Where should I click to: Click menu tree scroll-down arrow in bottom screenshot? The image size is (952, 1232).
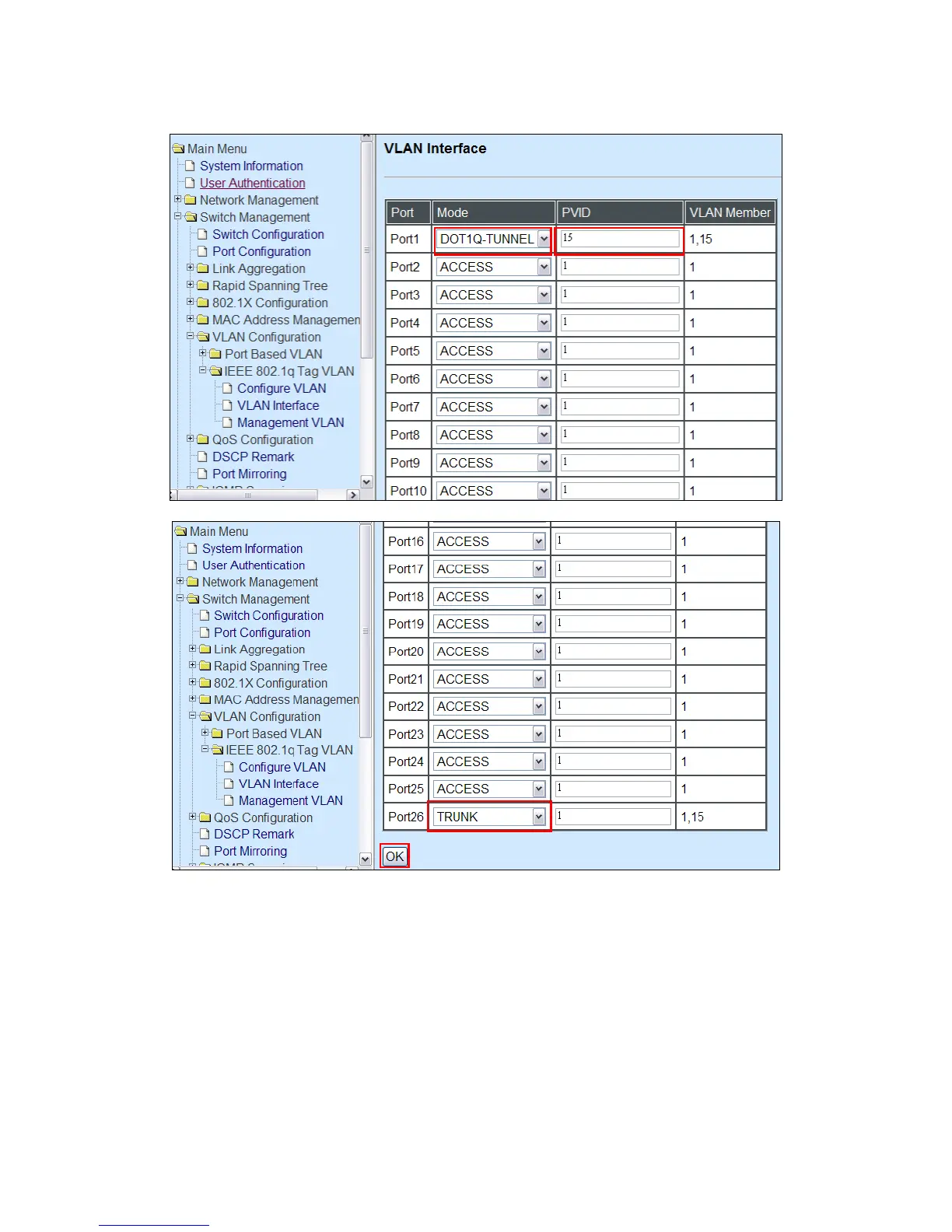366,859
